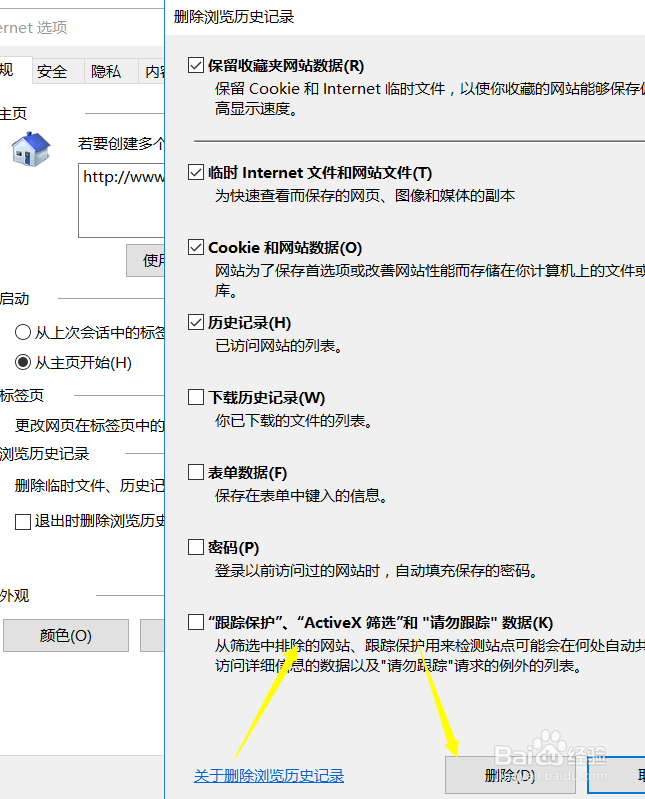Click the 使用 button below home page box
The height and width of the screenshot is (799, 645).
pyautogui.click(x=146, y=260)
